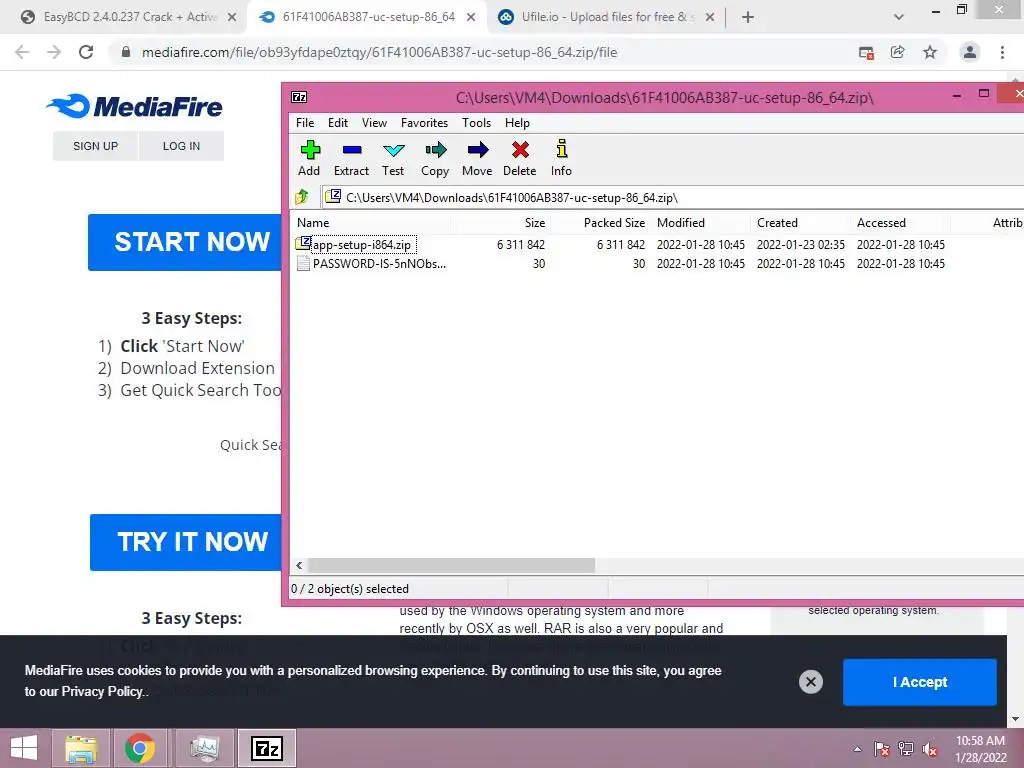Image resolution: width=1024 pixels, height=768 pixels.
Task: Click the Chrome back arrow
Action: (x=22, y=52)
